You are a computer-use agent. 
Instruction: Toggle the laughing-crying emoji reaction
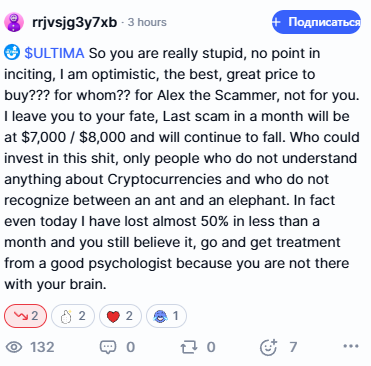pyautogui.click(x=166, y=316)
